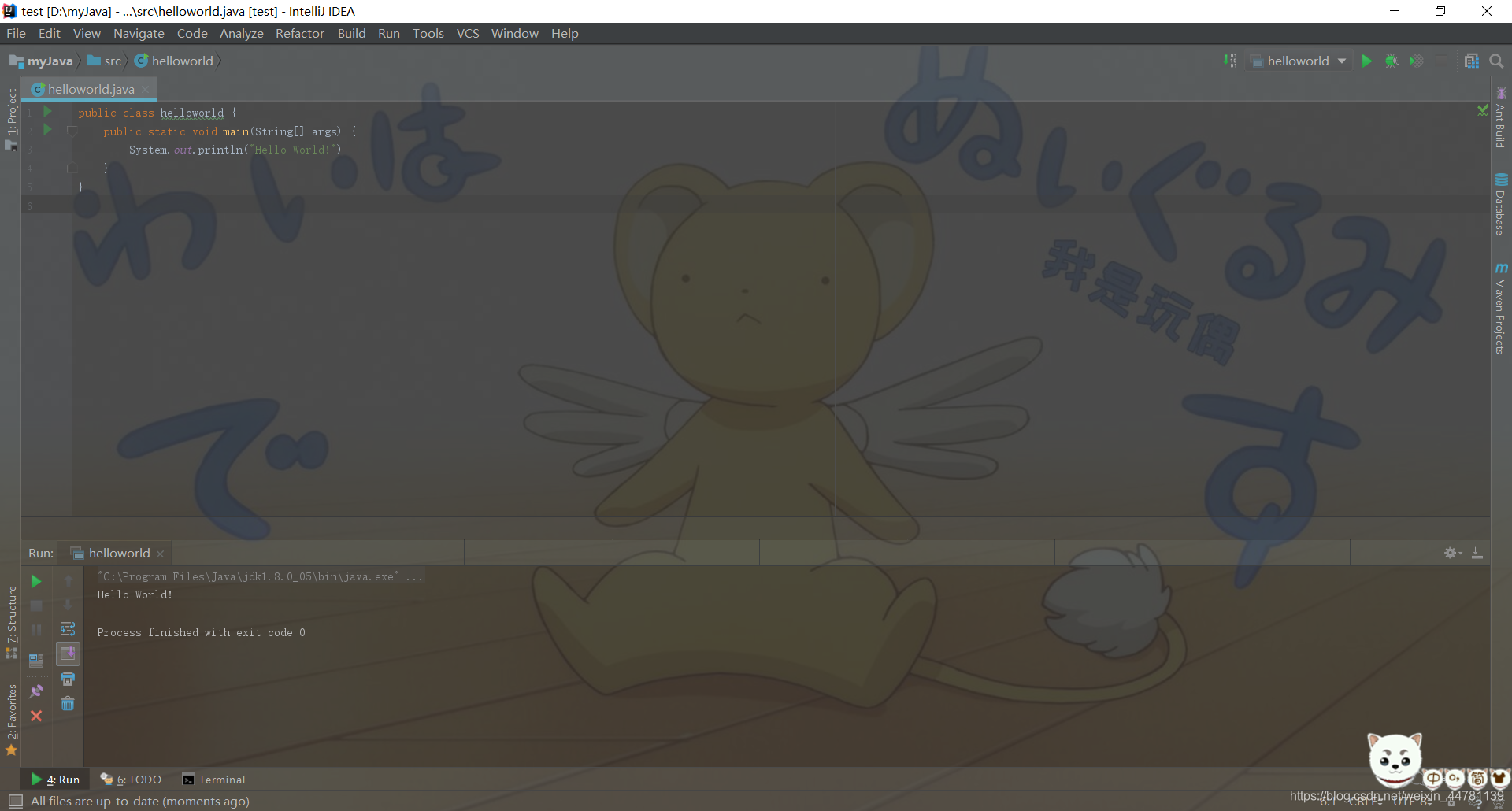The image size is (1512, 811).
Task: Toggle soft-wrap in the Run console
Action: point(68,628)
